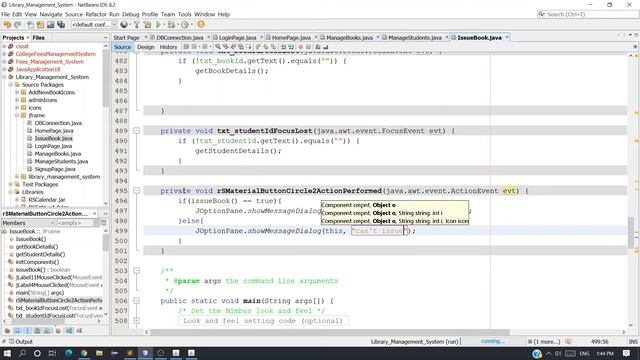
Task: Collapse the txt_studentIdFocusLost method fold
Action: click(136, 131)
